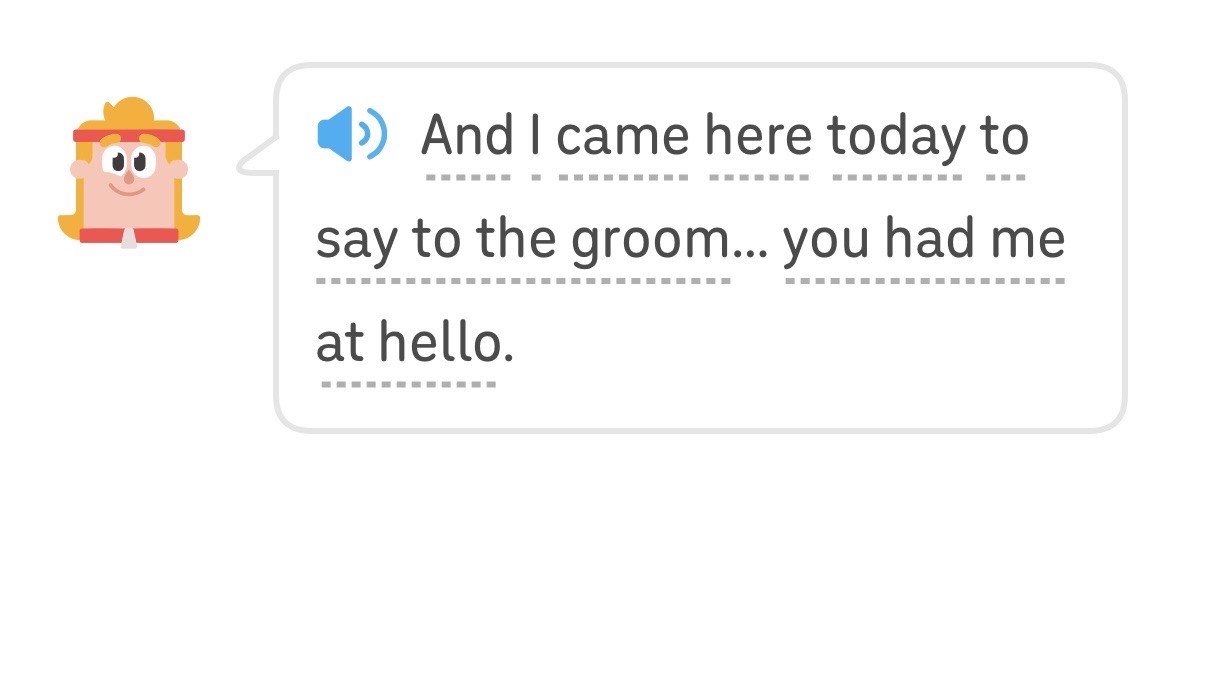Screen dimensions: 1206x691
Task: Click the speech bubble's pointer tail
Action: tap(256, 161)
